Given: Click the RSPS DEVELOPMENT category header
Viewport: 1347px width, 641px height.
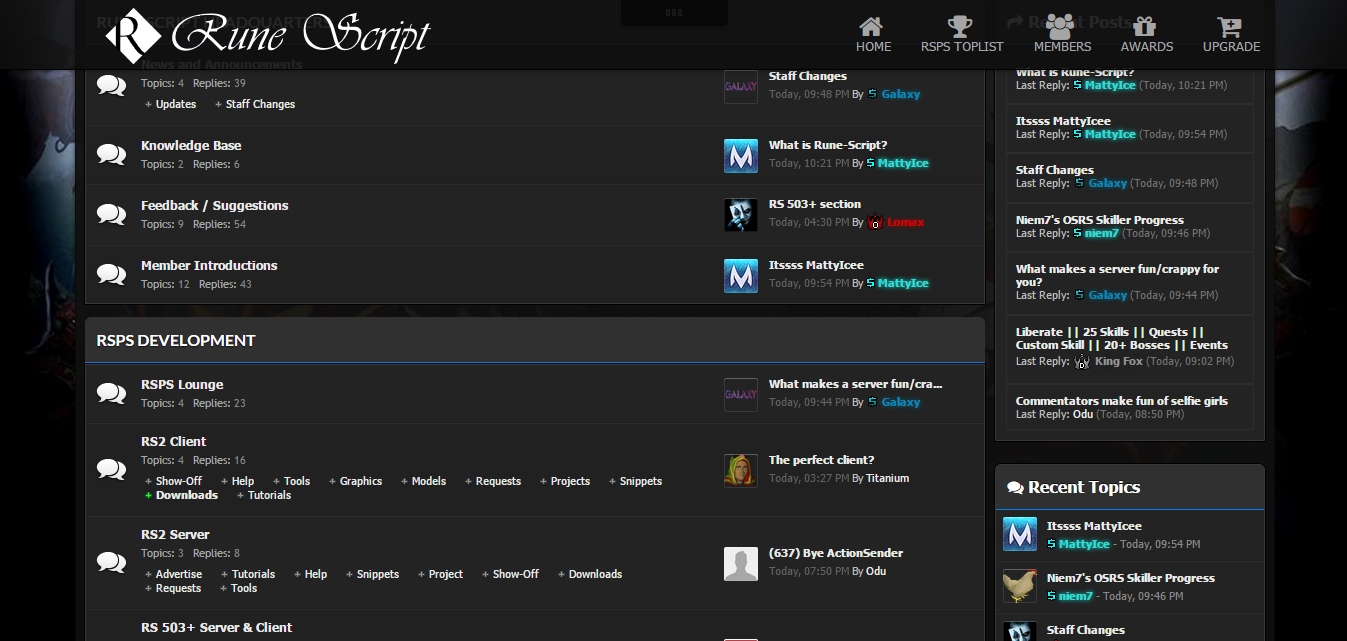Looking at the screenshot, I should click(x=176, y=340).
